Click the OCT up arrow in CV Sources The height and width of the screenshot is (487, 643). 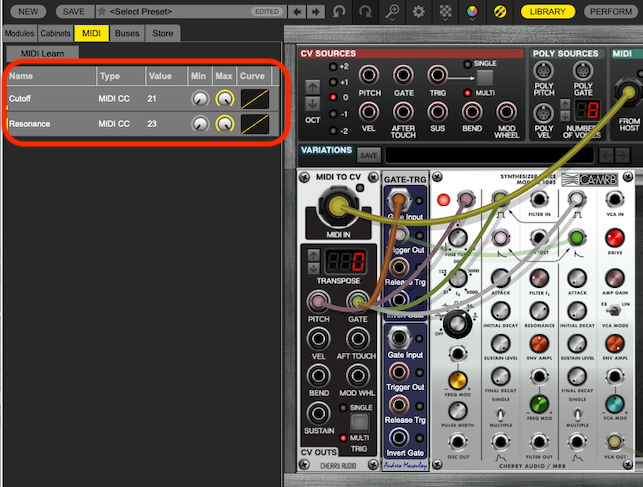coord(312,87)
